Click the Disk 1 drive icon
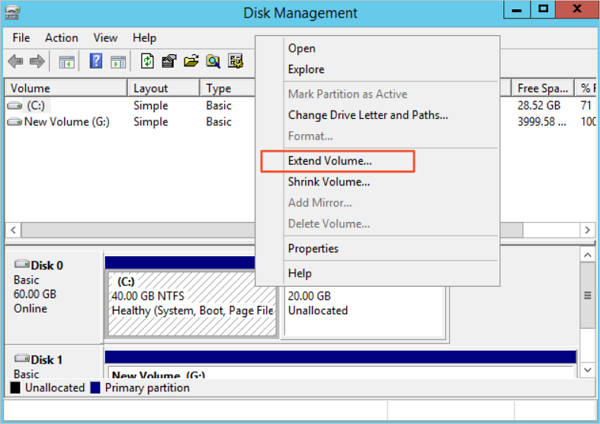Image resolution: width=600 pixels, height=424 pixels. coord(22,358)
